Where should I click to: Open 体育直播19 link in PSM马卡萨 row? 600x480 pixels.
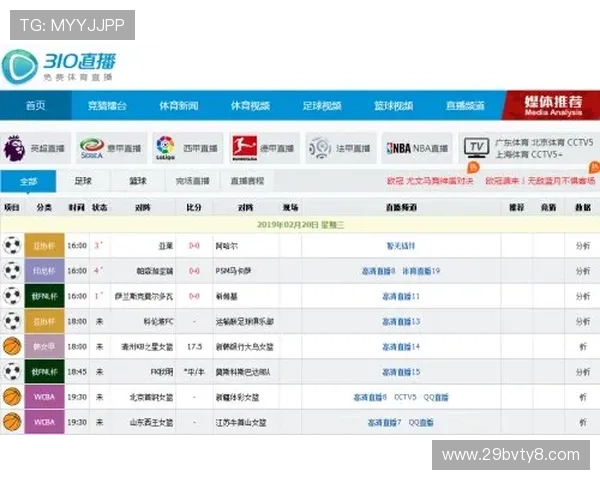coord(421,271)
